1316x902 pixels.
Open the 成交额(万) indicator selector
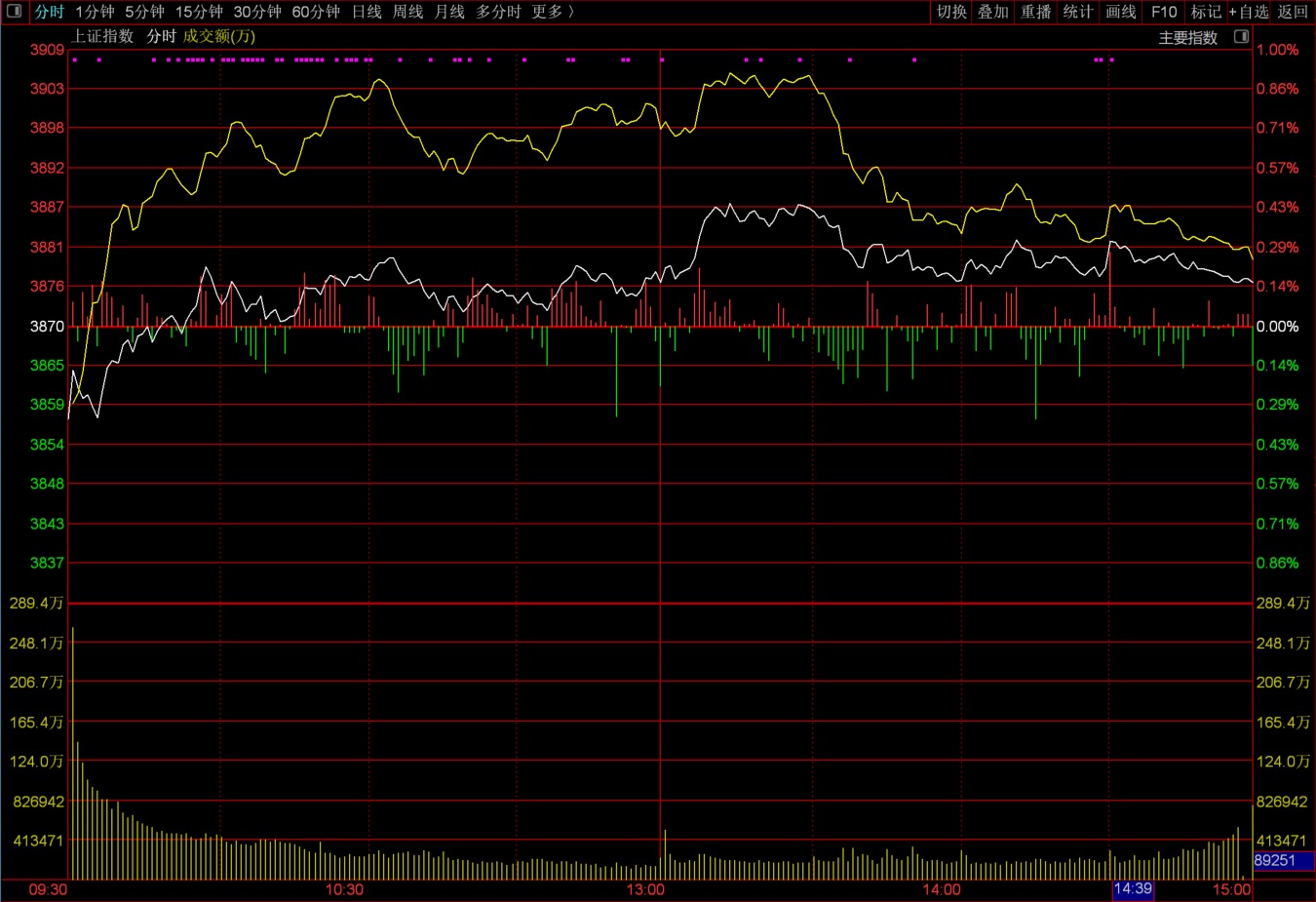pyautogui.click(x=219, y=36)
